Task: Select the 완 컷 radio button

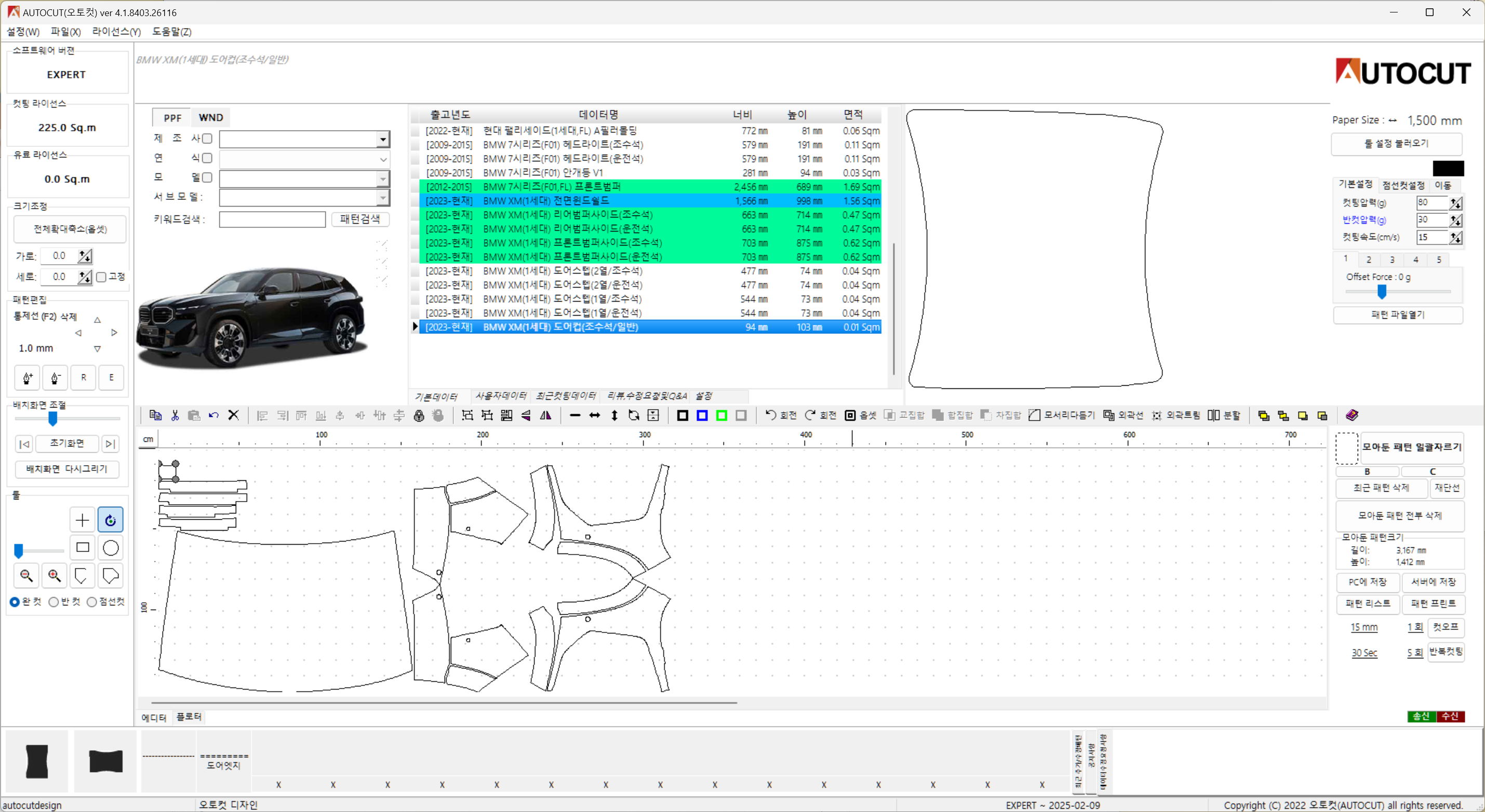Action: coord(15,602)
